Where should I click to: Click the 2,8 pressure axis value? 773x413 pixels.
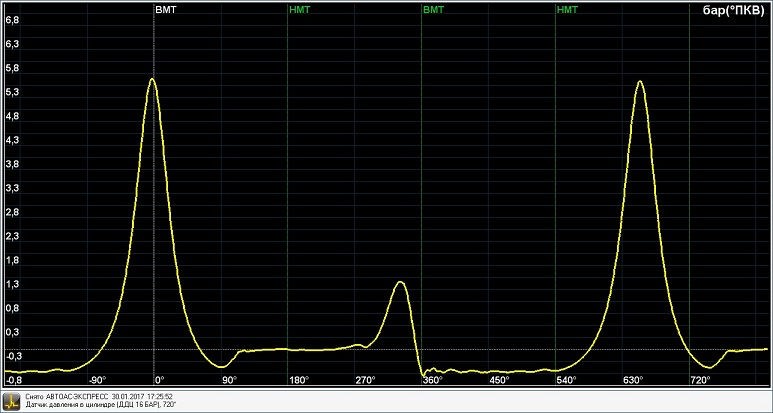pos(12,212)
